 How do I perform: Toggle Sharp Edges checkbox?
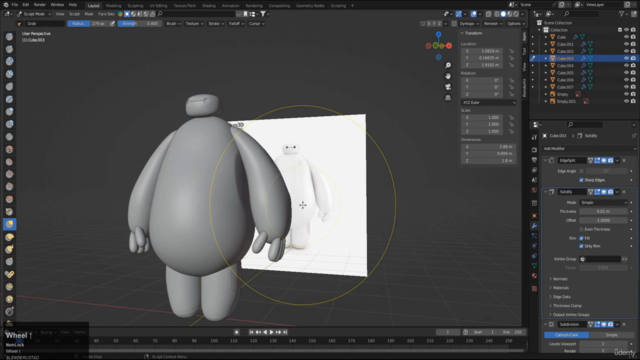pos(581,180)
